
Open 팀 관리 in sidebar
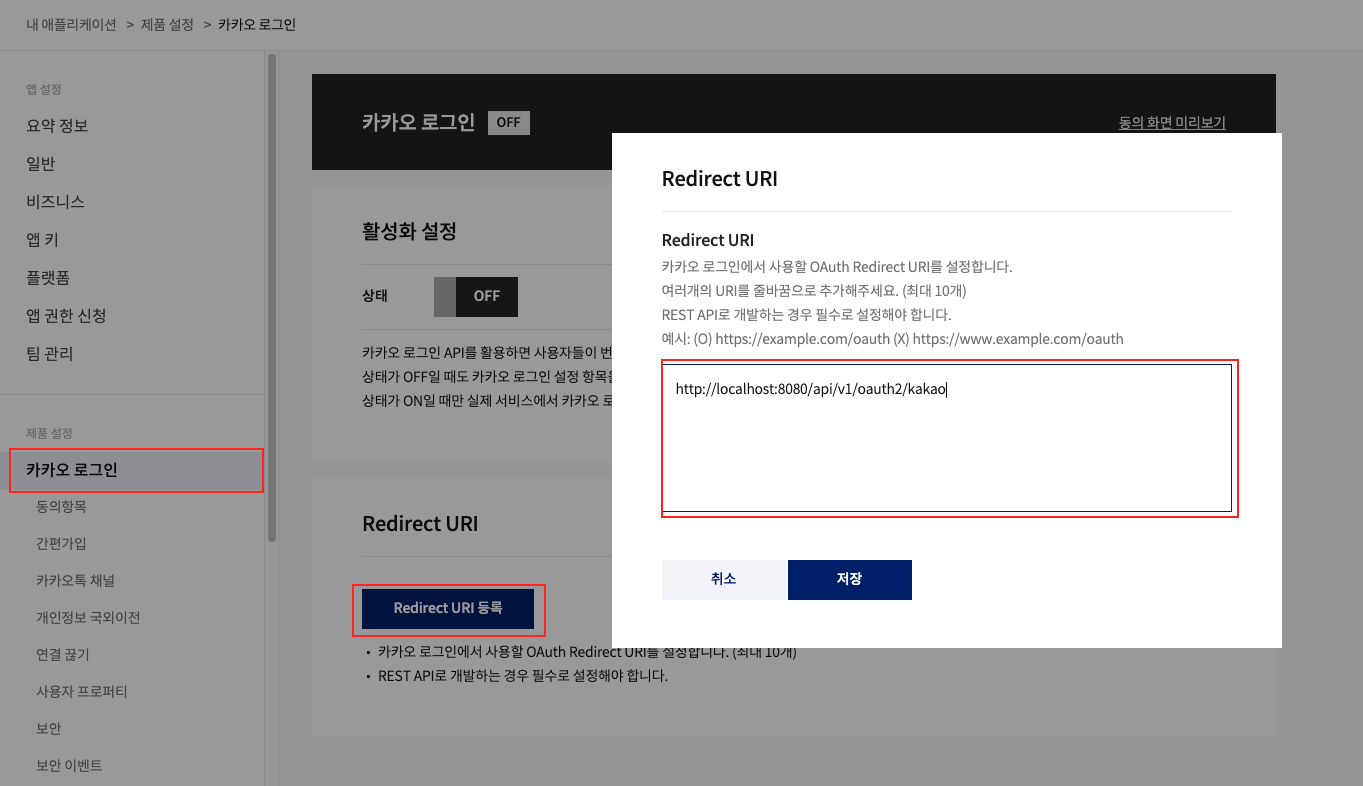(x=49, y=354)
